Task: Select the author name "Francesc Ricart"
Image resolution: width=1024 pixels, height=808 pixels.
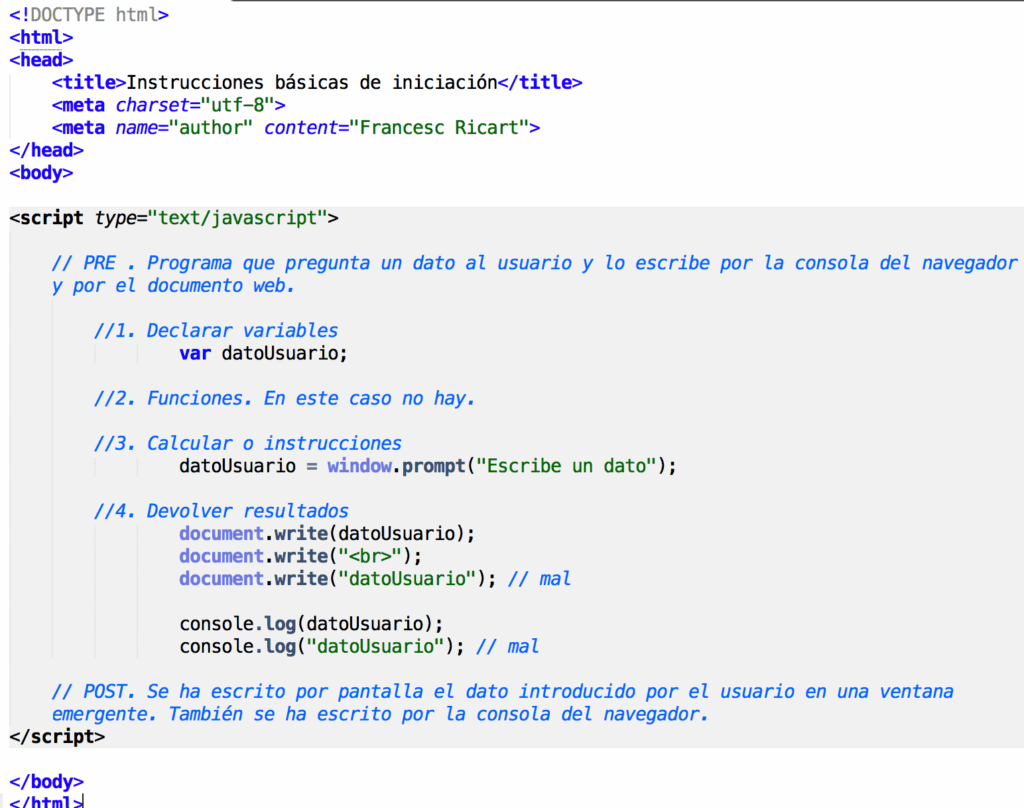Action: pyautogui.click(x=454, y=127)
